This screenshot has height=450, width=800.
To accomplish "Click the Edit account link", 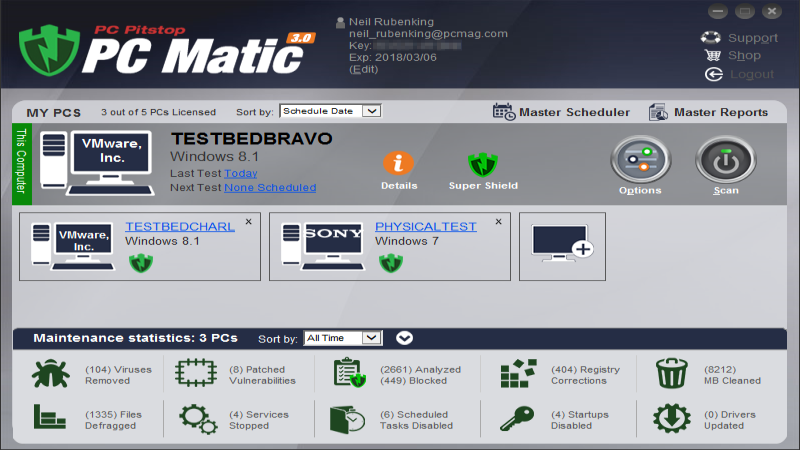I will (364, 69).
